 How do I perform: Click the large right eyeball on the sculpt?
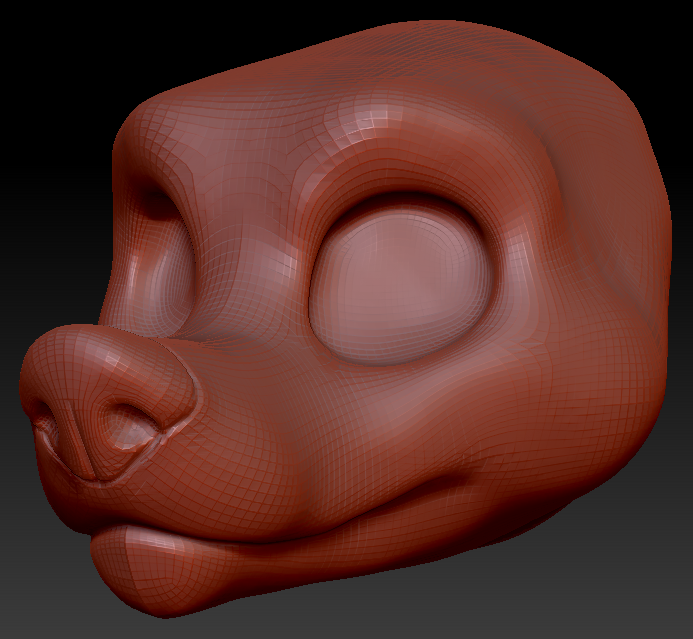click(x=401, y=285)
